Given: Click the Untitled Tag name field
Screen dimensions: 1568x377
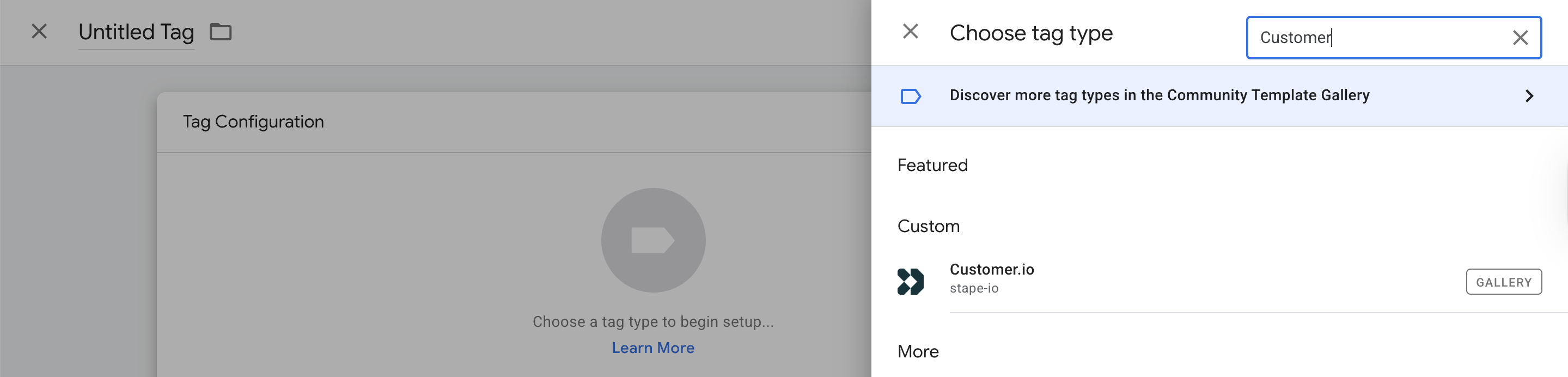Looking at the screenshot, I should coord(136,32).
